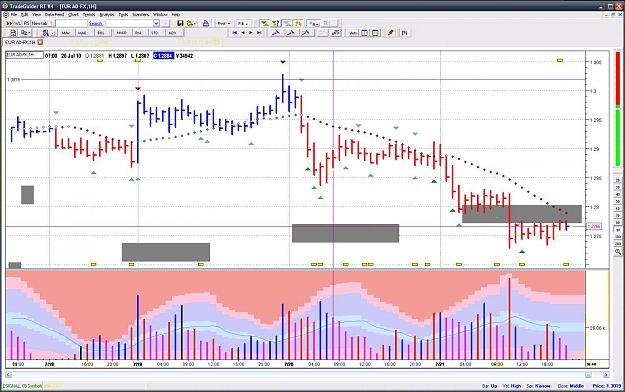Jump to last bar navigation button
Viewport: 625px width, 392px height.
(259, 33)
